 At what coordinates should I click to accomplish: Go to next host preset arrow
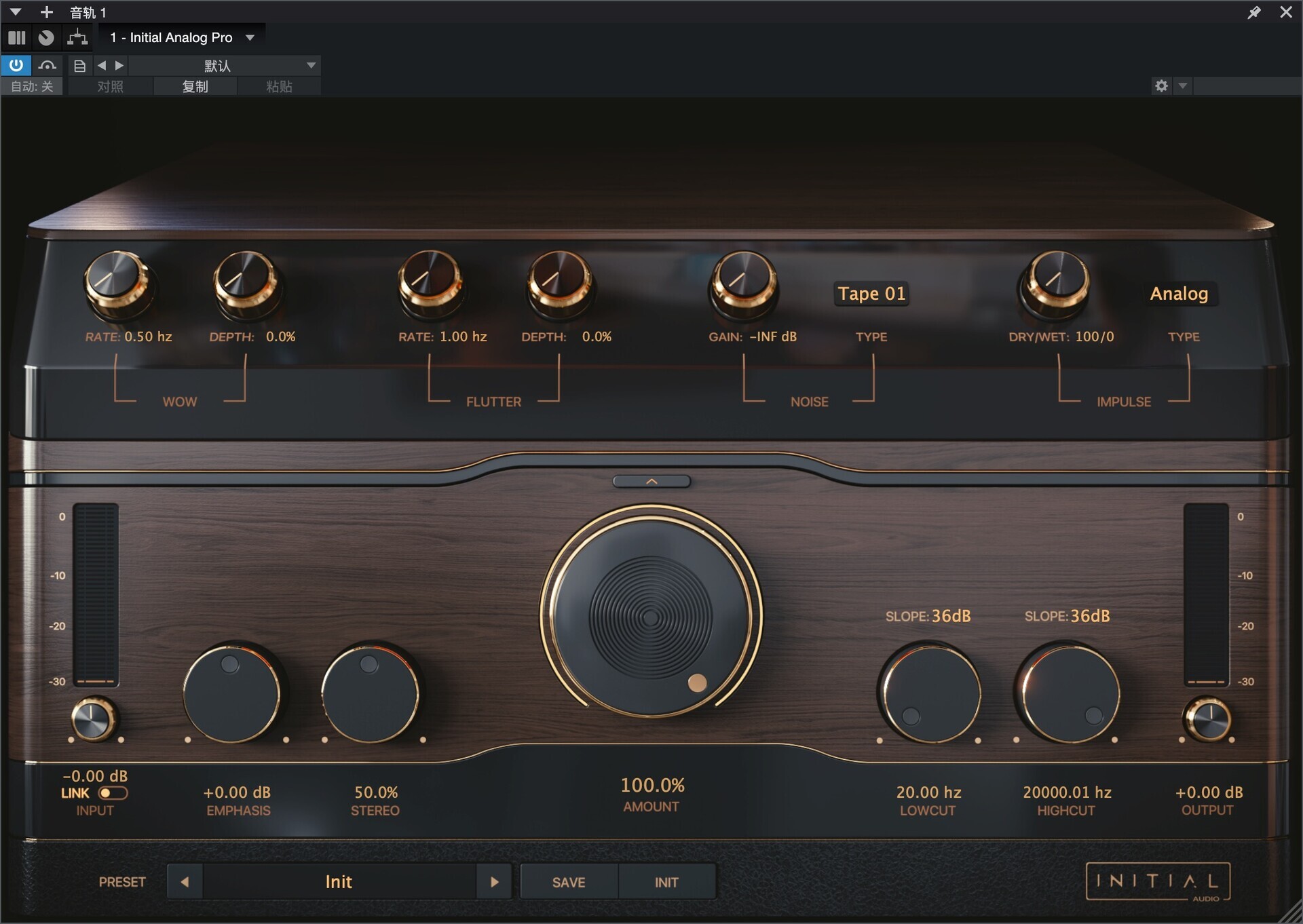tap(119, 65)
